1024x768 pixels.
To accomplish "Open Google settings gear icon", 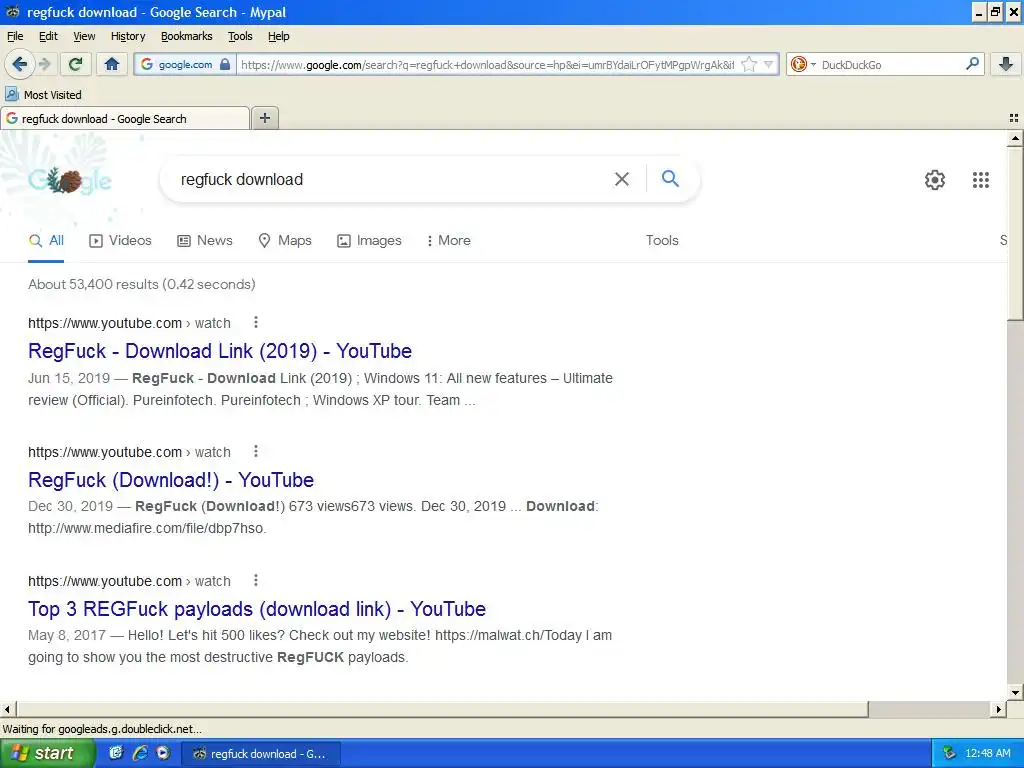I will 935,180.
